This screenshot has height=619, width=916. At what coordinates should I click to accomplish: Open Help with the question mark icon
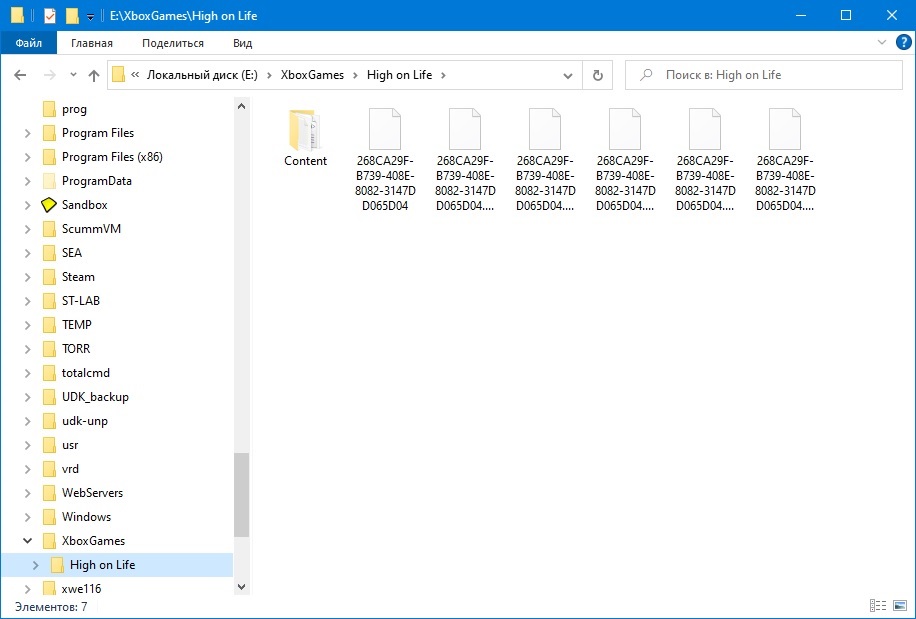903,43
